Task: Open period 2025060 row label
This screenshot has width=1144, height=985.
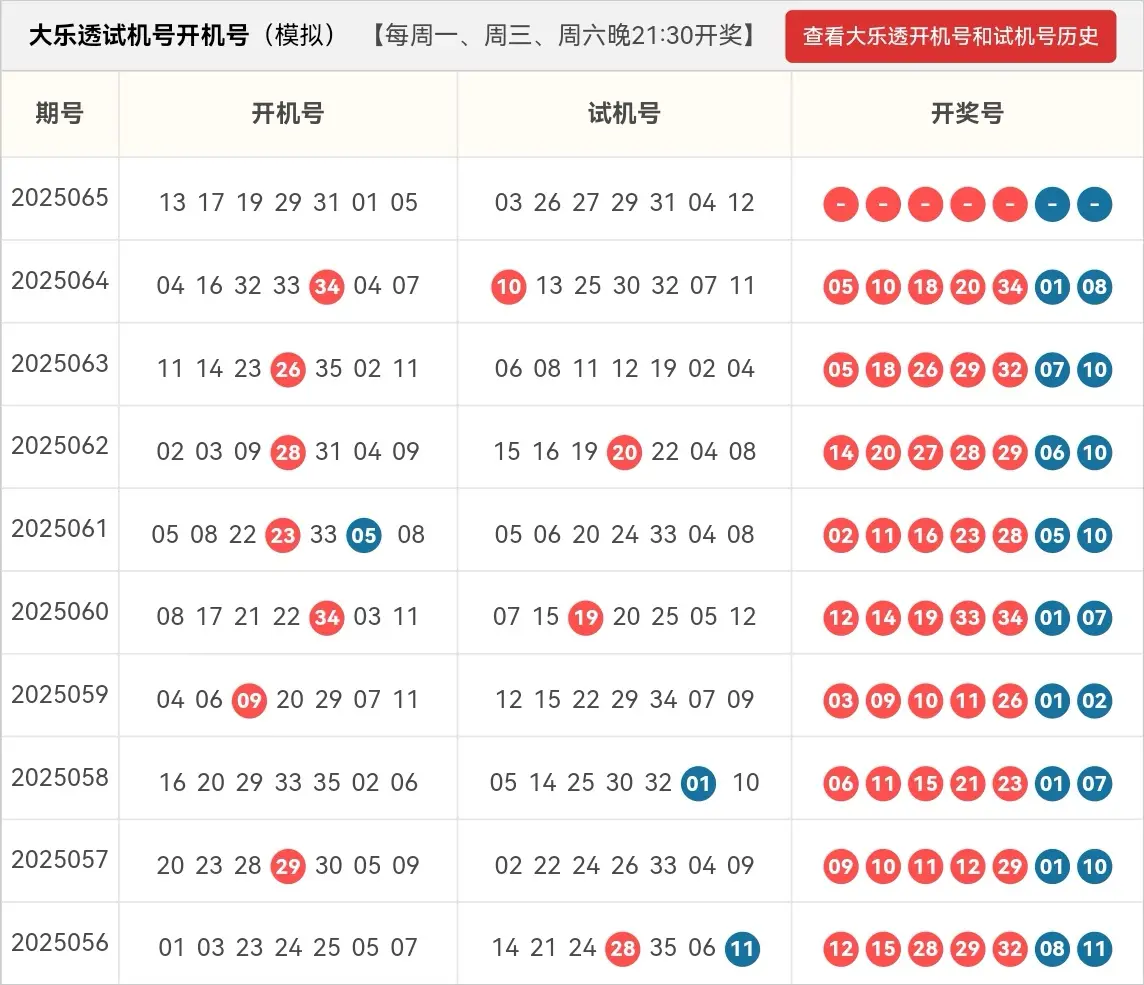Action: click(x=60, y=611)
